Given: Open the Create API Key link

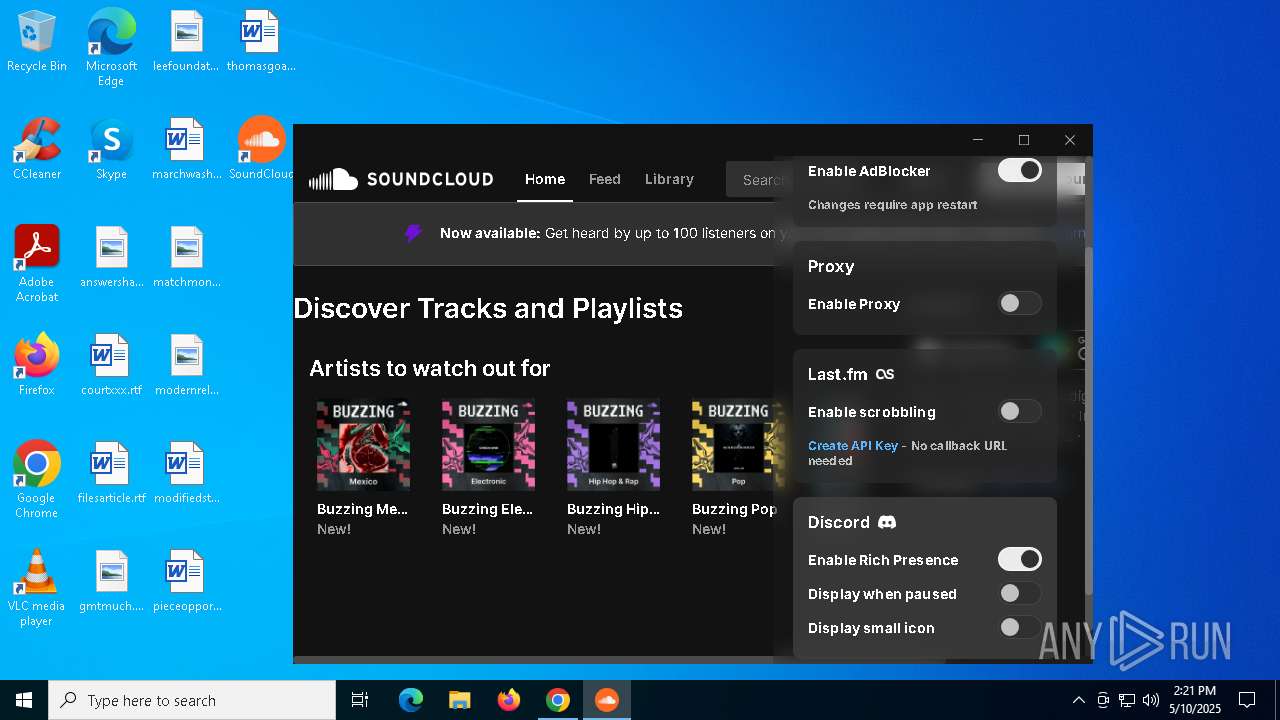Looking at the screenshot, I should 853,446.
